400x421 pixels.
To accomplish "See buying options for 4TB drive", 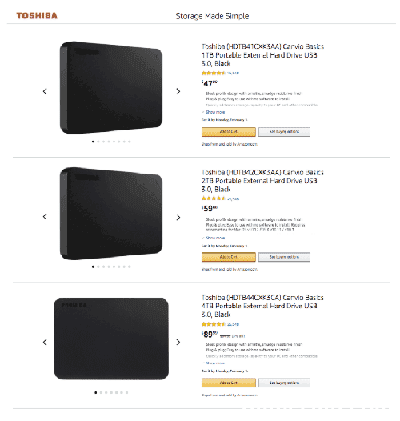I will pos(284,383).
